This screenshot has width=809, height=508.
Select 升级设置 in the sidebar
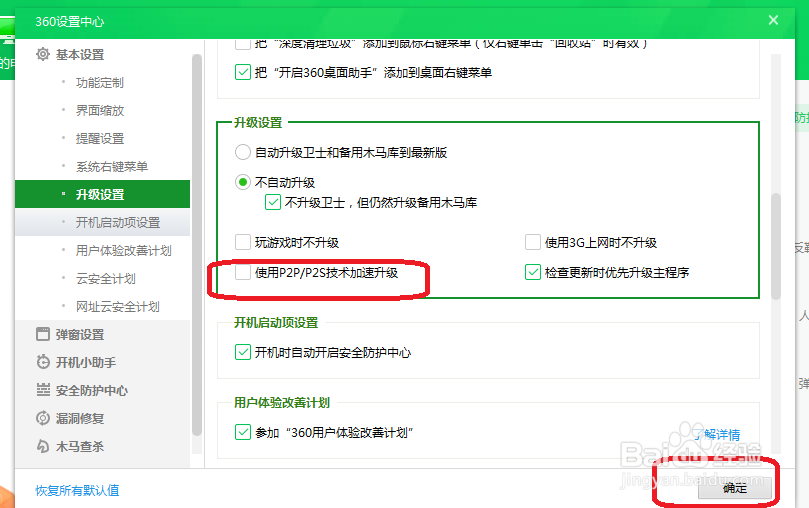102,194
